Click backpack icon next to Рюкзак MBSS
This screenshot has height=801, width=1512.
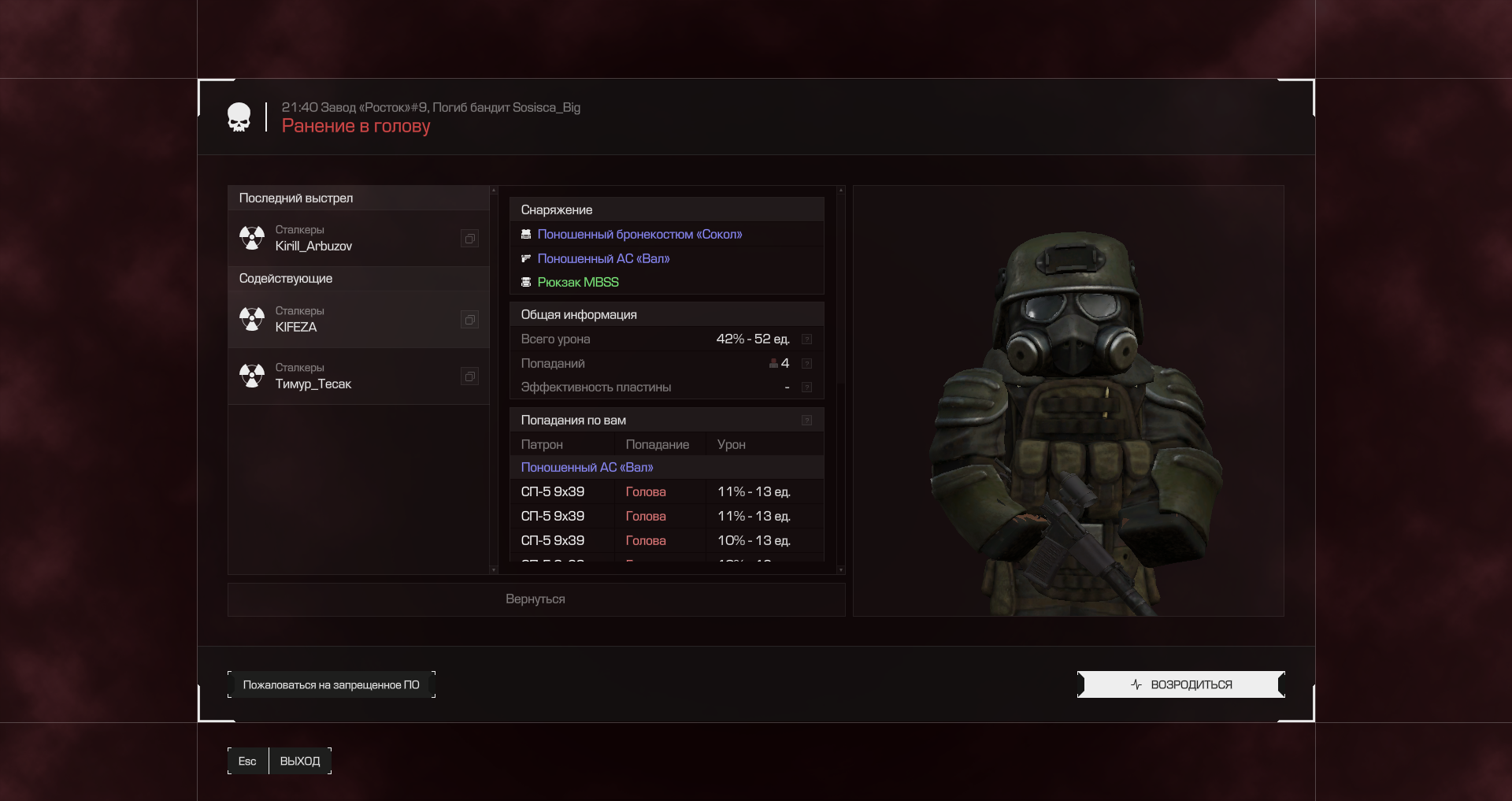click(526, 282)
